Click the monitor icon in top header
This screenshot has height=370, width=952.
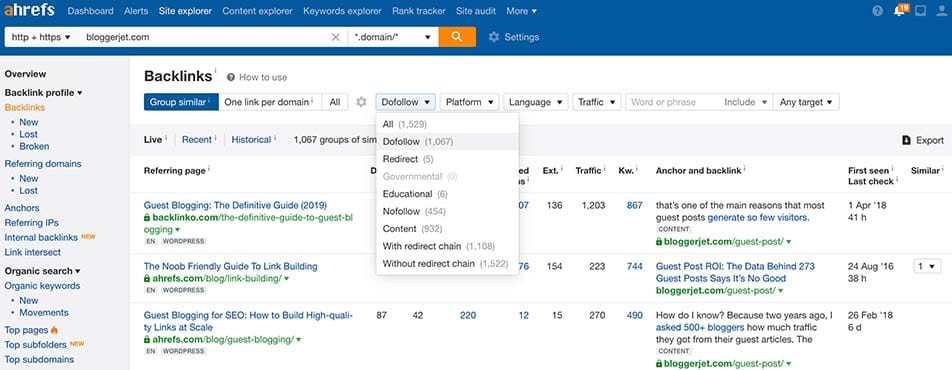tap(920, 11)
